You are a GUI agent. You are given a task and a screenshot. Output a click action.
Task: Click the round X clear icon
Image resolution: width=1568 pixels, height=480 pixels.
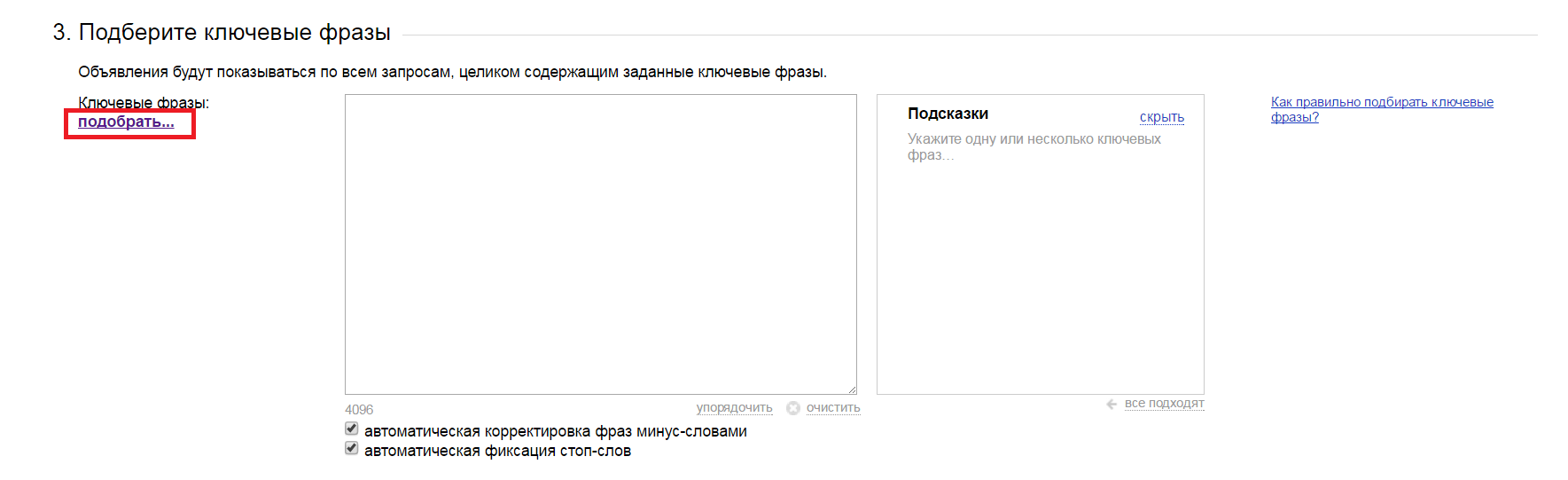pos(793,408)
